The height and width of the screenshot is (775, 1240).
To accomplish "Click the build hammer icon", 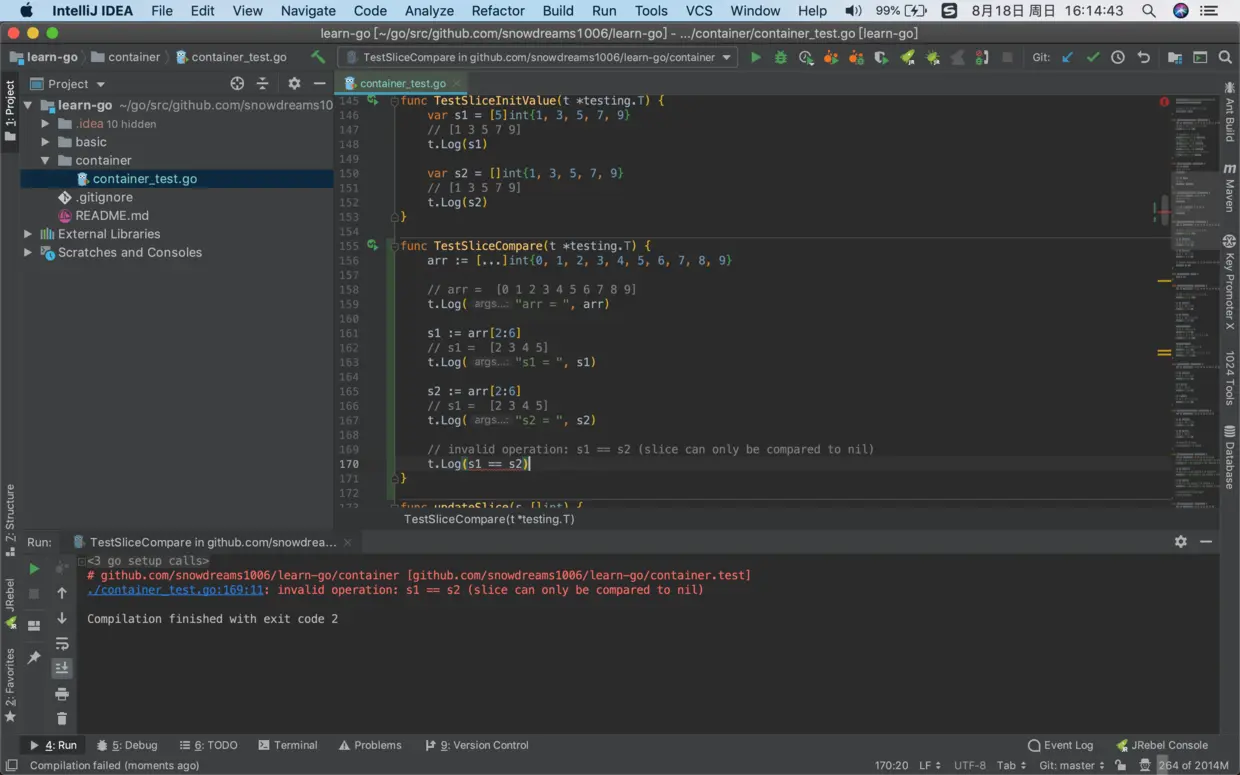I will pos(318,58).
